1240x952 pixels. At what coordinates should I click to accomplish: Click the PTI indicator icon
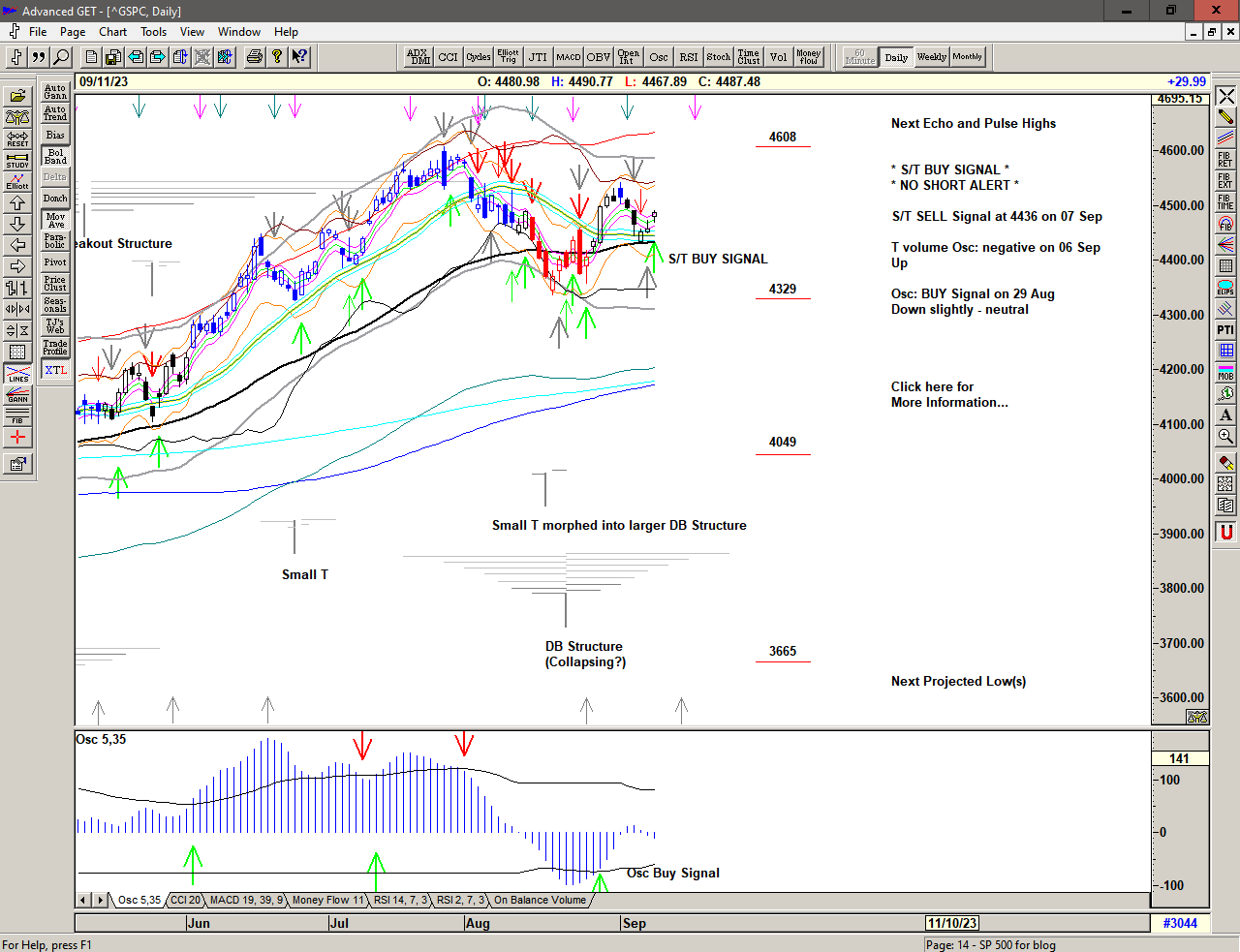pos(1225,330)
